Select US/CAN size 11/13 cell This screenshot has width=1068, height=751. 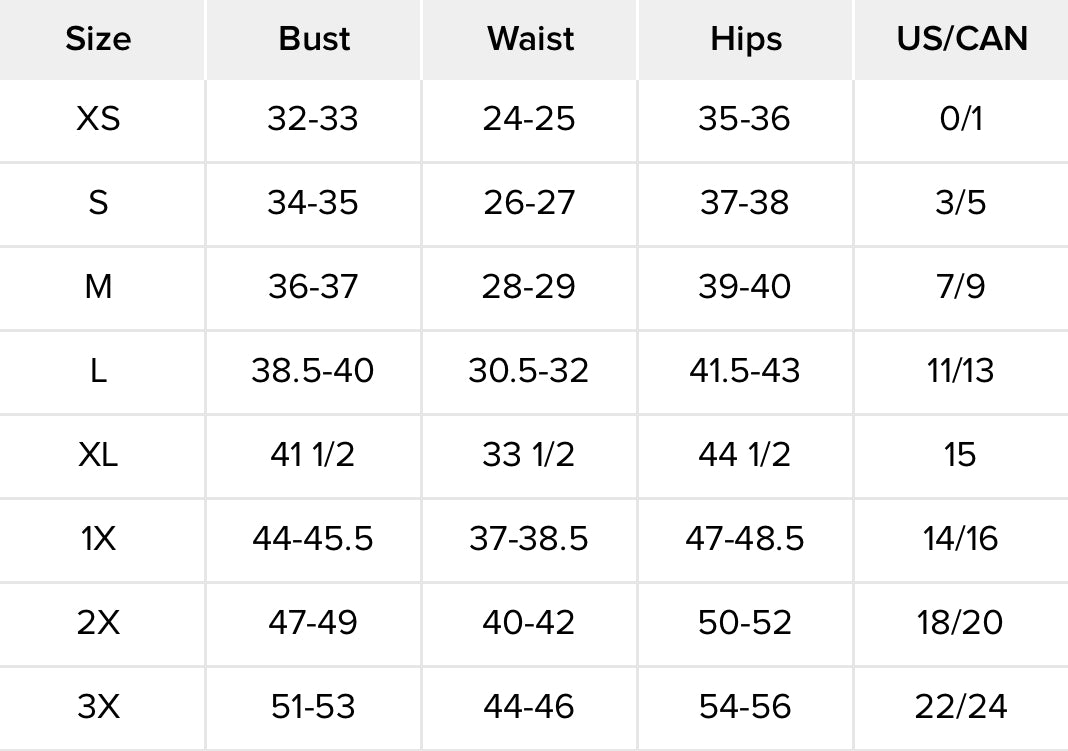[960, 371]
